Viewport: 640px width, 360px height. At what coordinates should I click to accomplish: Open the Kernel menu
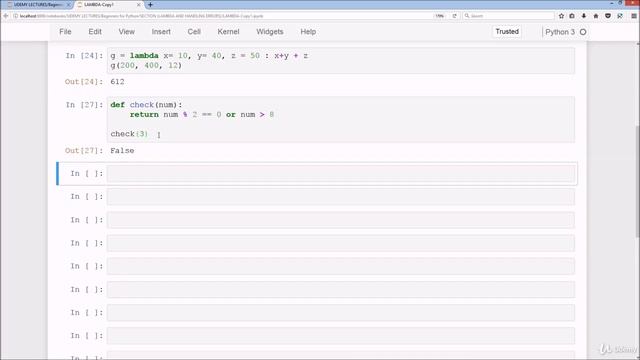[x=228, y=32]
